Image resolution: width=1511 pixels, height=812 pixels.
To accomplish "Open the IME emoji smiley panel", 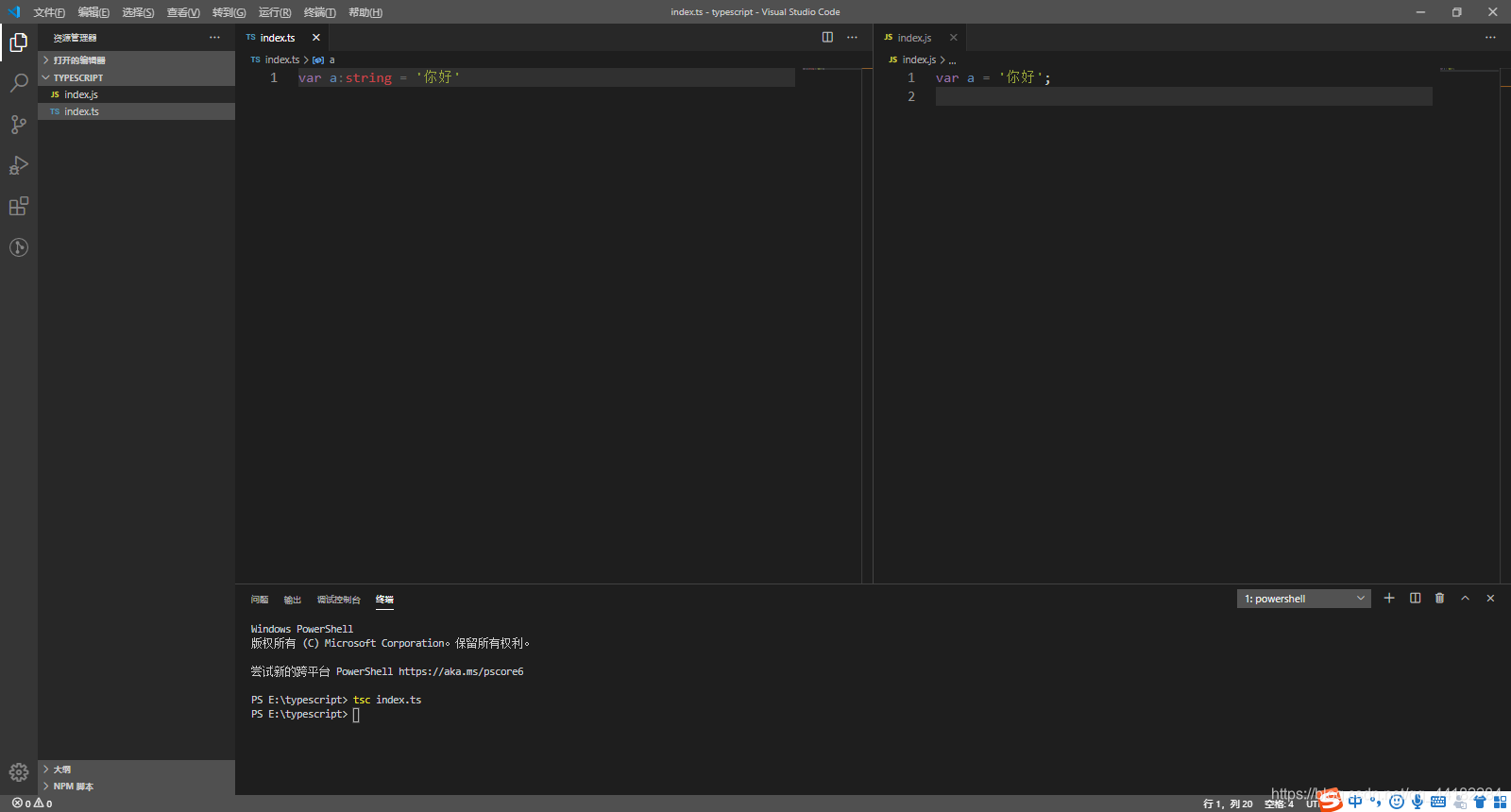I will (1397, 802).
